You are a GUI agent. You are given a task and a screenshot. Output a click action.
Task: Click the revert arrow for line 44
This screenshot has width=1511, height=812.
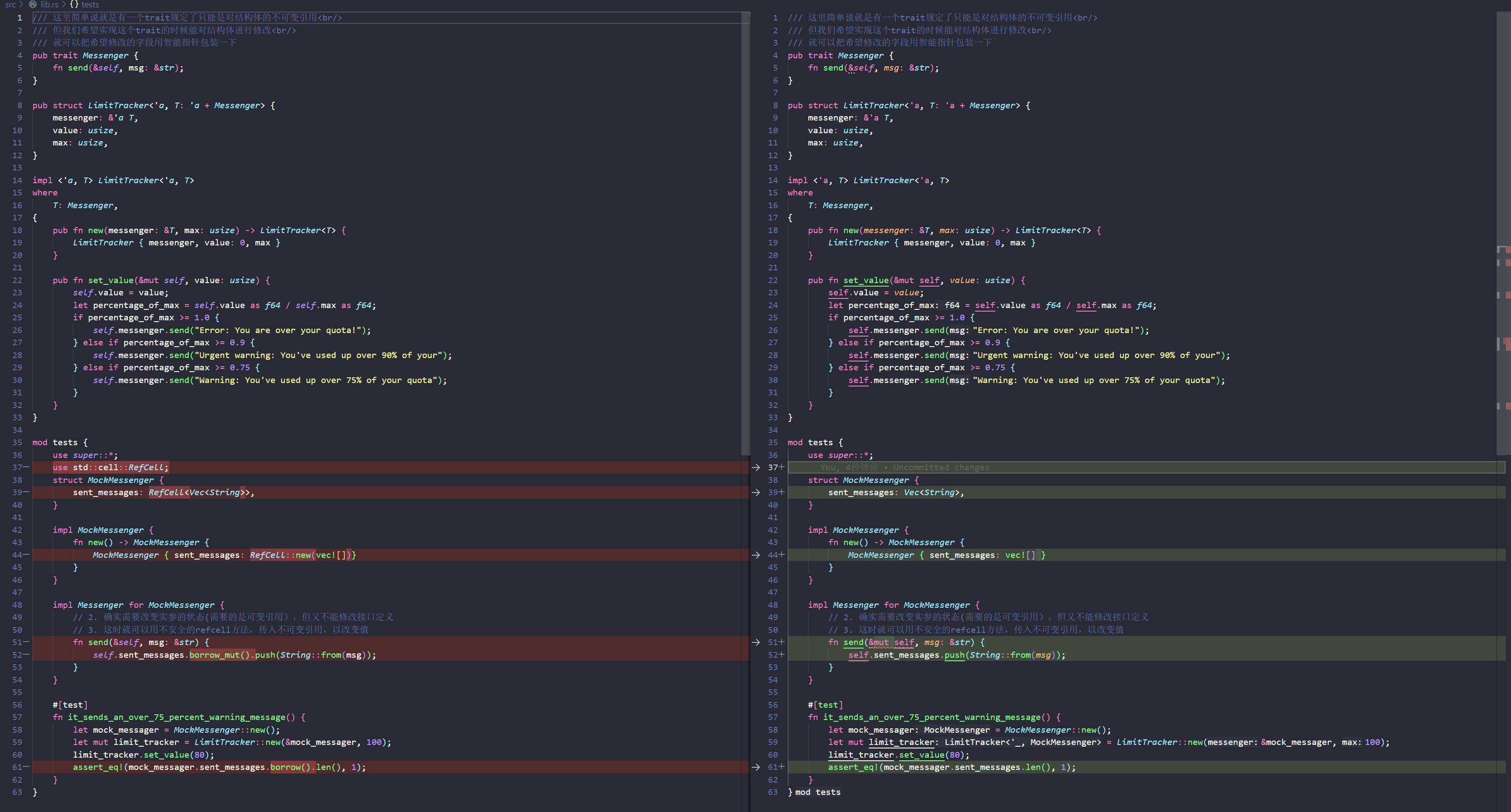(756, 555)
